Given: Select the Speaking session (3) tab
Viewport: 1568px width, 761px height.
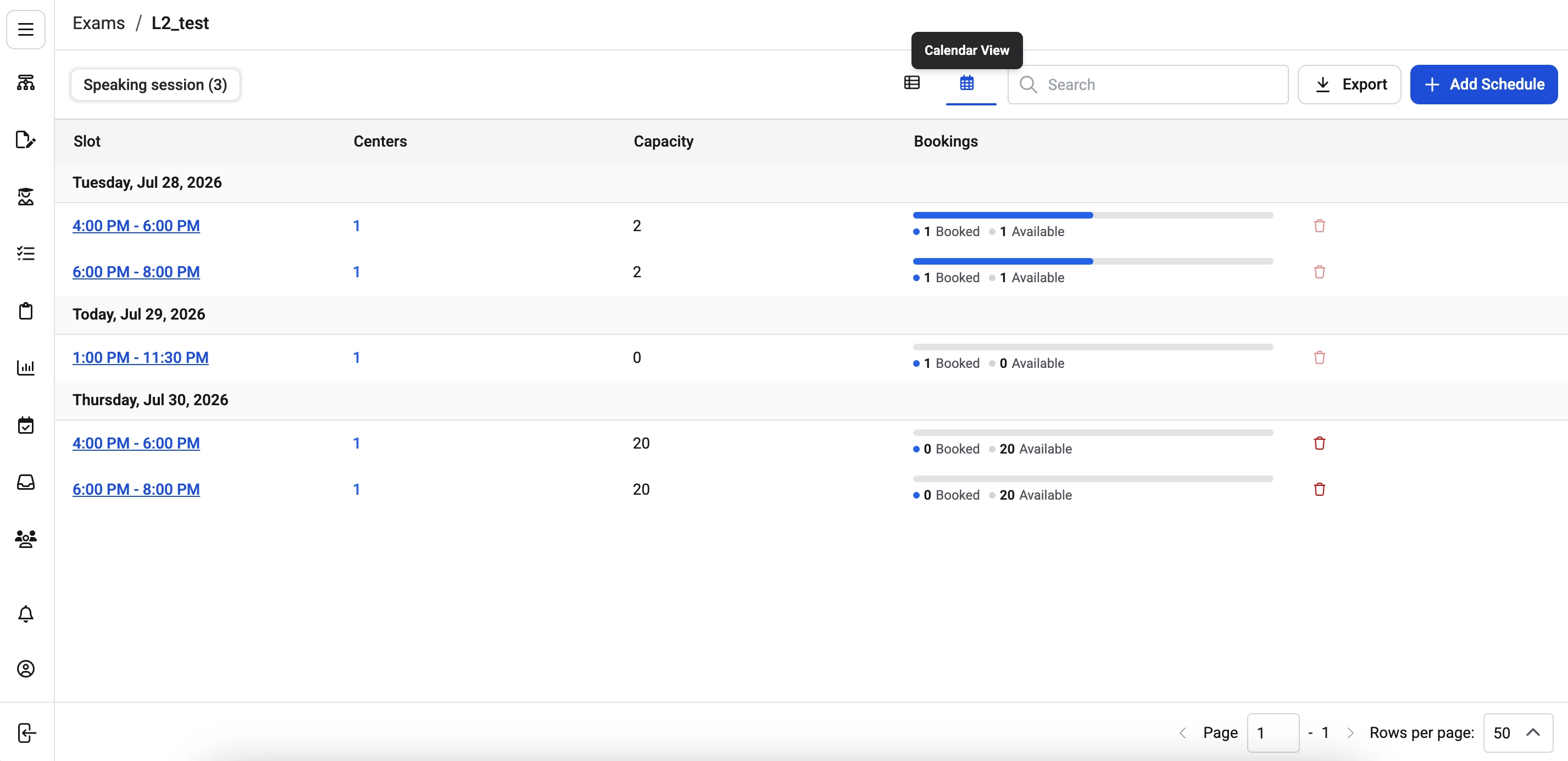Looking at the screenshot, I should pos(155,84).
